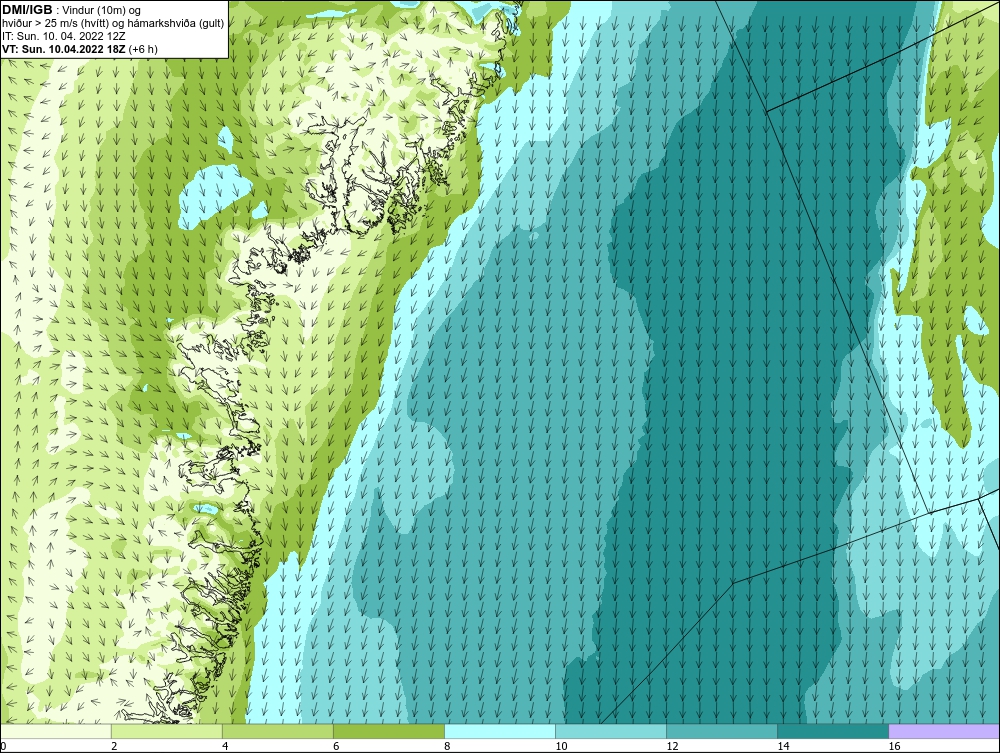
Task: Click the 'IT: Sun. 10. 04. 2022 12Z' line
Action: click(x=63, y=36)
